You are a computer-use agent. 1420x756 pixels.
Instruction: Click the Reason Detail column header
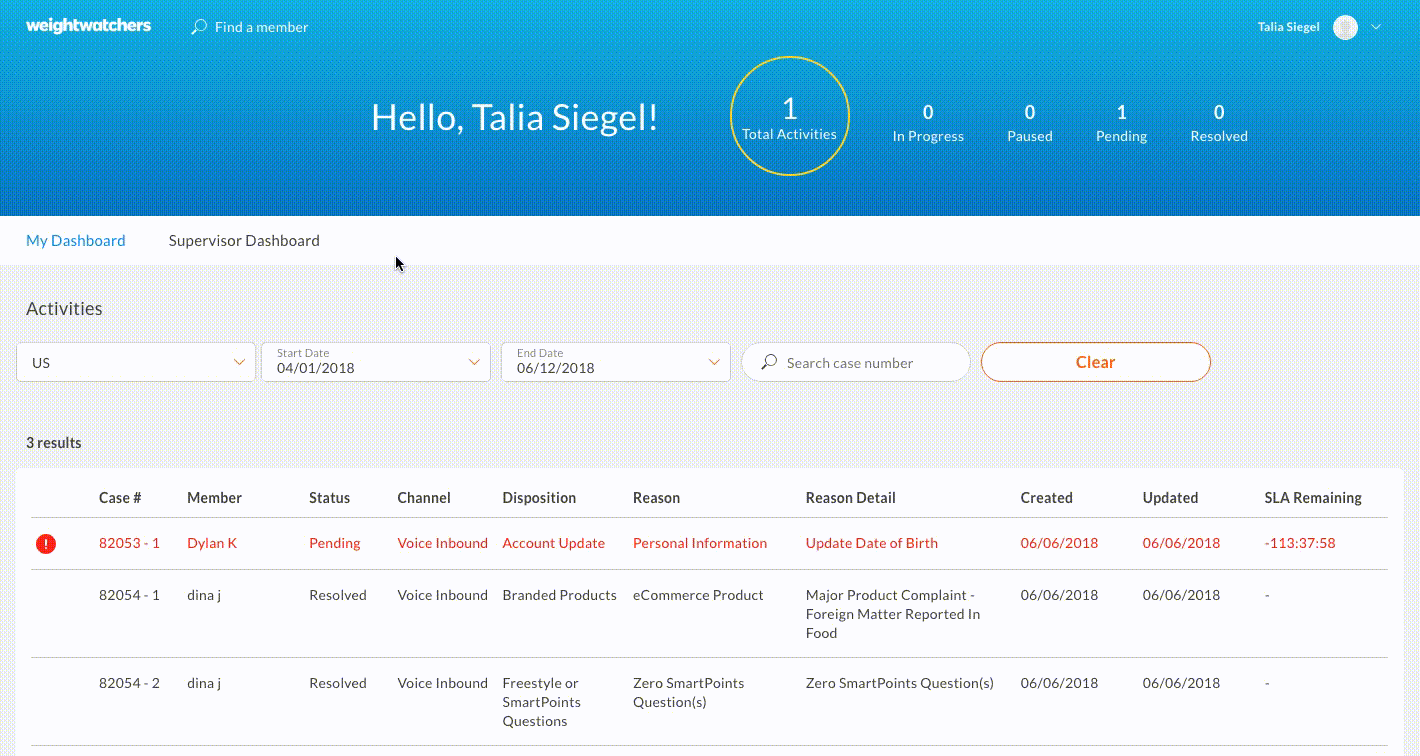point(851,497)
